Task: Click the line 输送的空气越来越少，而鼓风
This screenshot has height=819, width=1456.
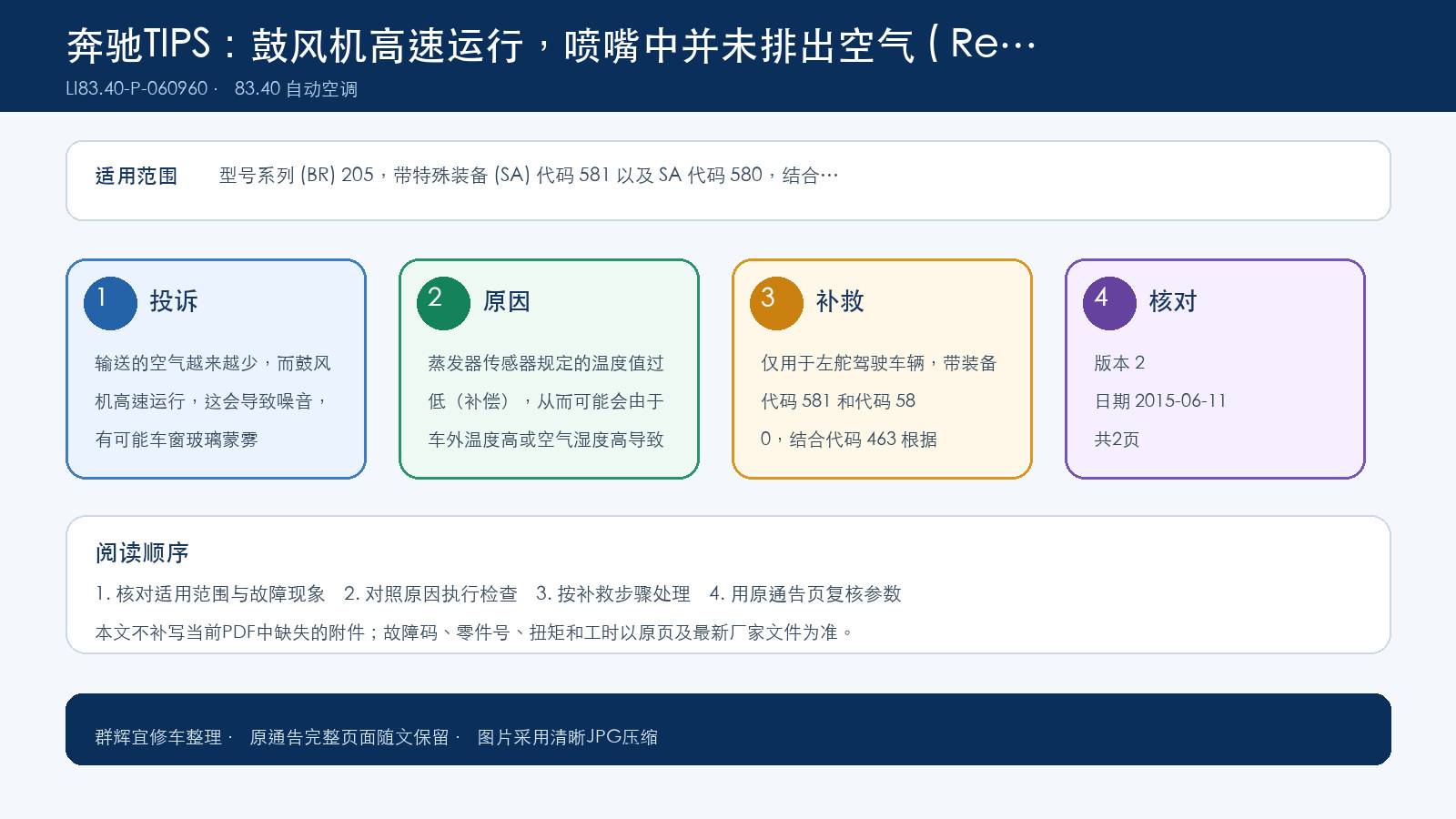Action: point(213,363)
